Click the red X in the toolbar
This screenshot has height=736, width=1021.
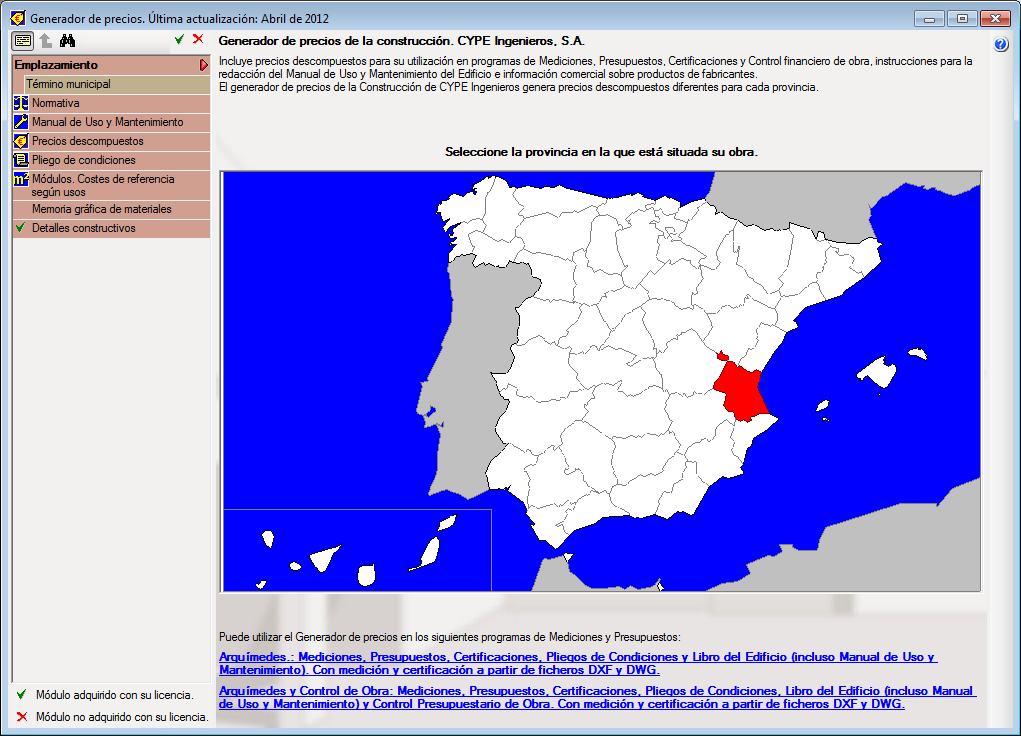[198, 39]
